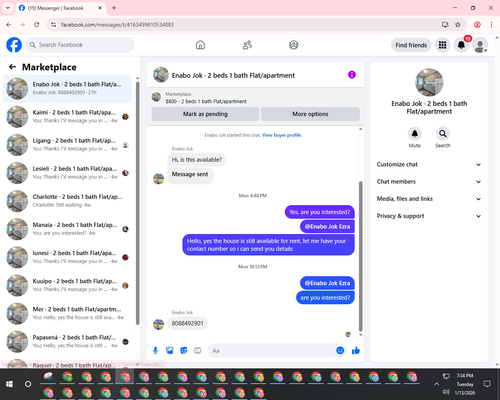Image resolution: width=500 pixels, height=400 pixels.
Task: Click the Facebook logo icon
Action: pos(14,45)
